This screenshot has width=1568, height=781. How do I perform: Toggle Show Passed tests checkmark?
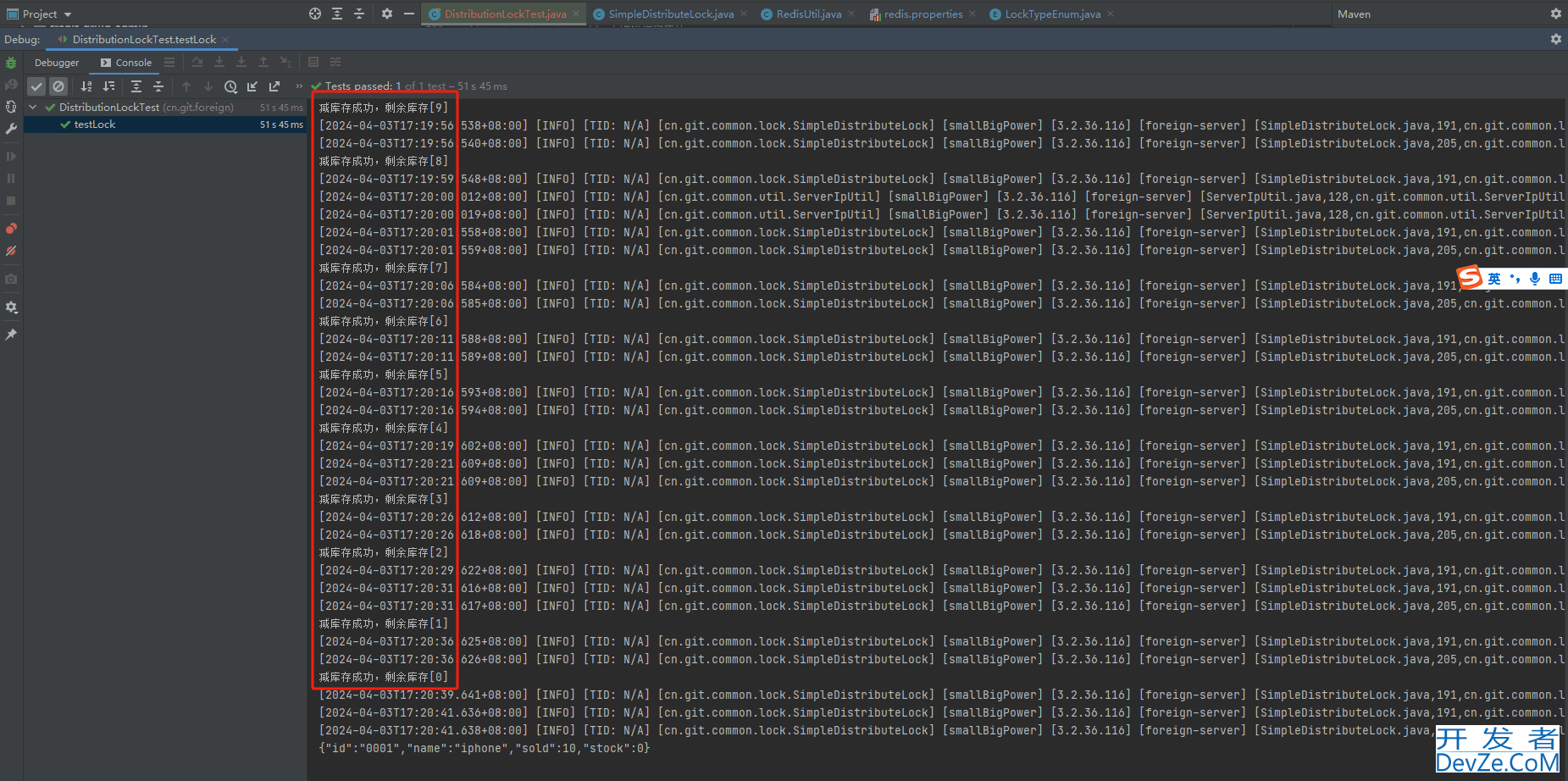[x=36, y=86]
